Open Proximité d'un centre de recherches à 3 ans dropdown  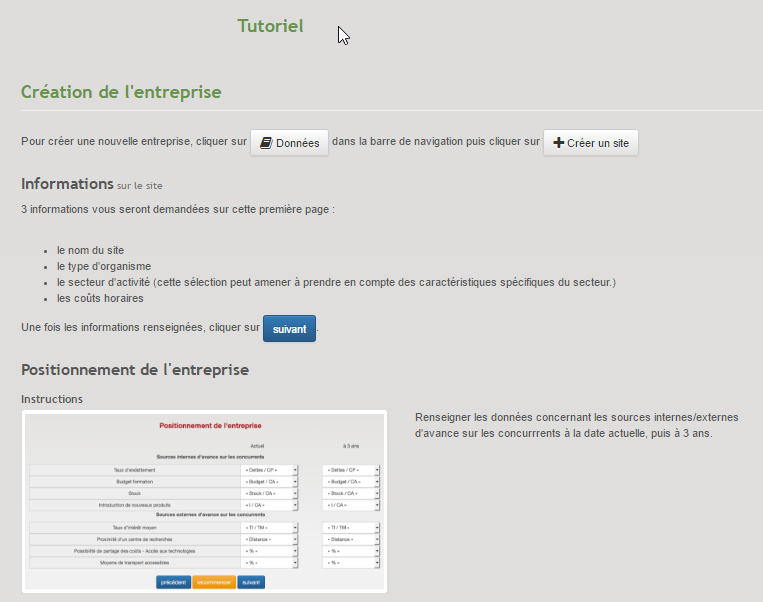351,539
